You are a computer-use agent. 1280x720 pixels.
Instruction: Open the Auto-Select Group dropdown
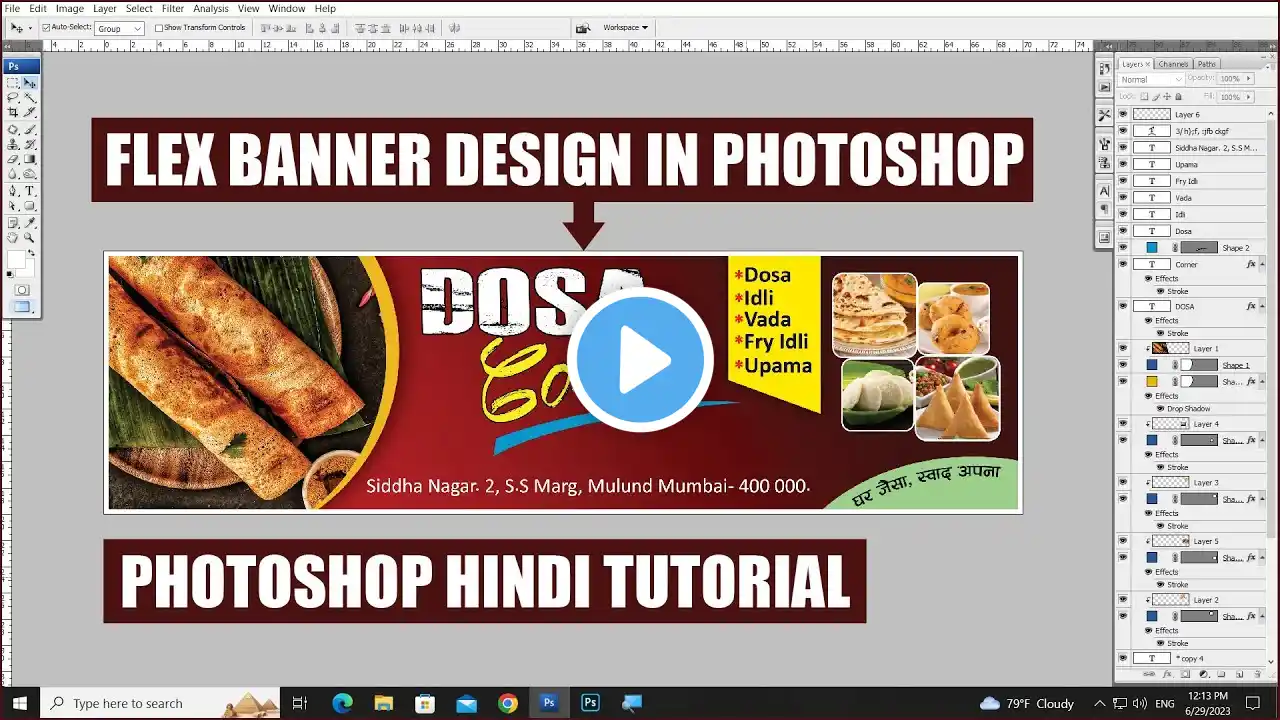[x=119, y=28]
